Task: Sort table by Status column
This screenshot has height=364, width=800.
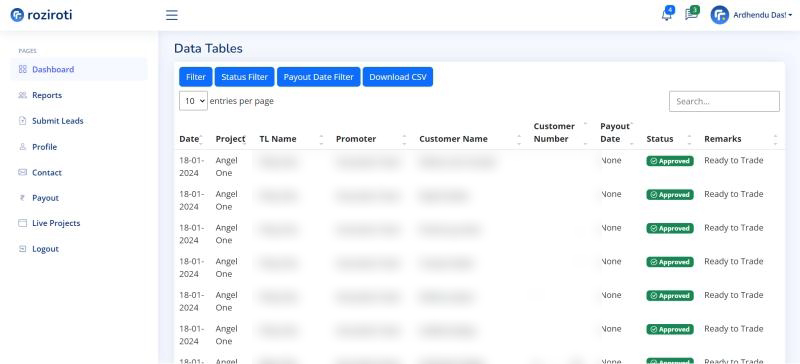Action: click(x=669, y=139)
